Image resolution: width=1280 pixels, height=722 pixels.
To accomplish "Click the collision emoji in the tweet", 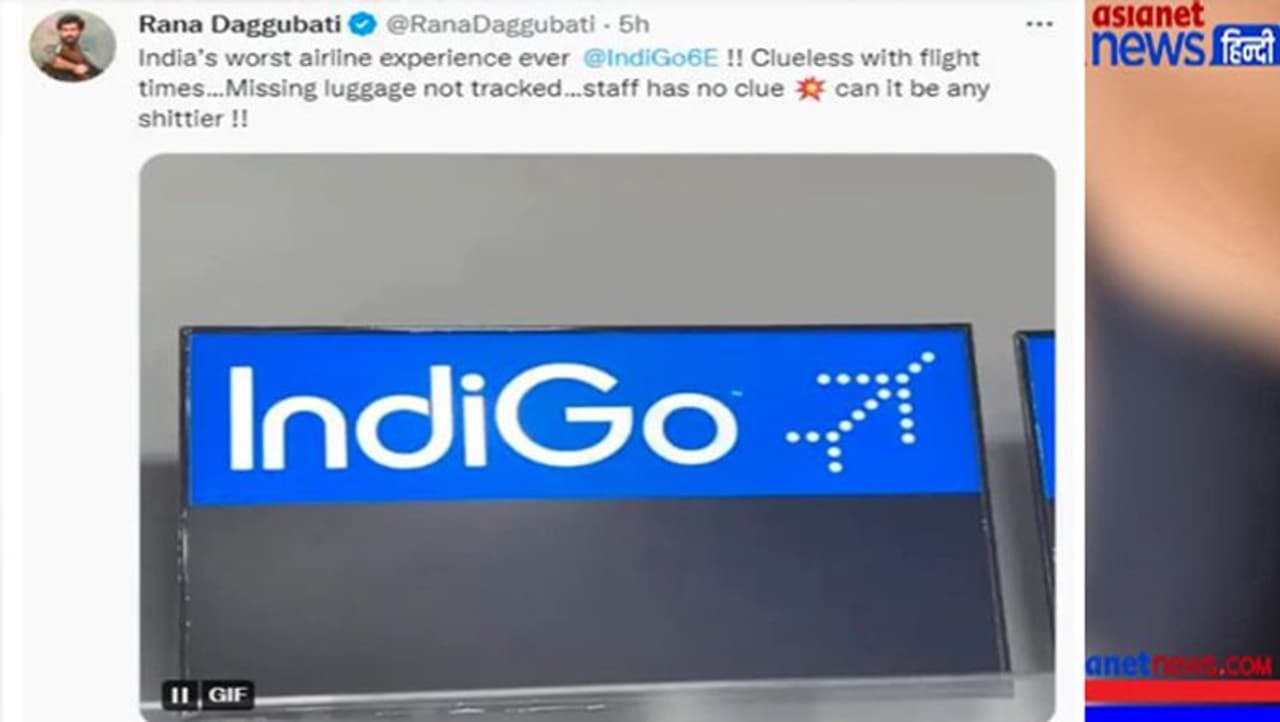I will [810, 89].
